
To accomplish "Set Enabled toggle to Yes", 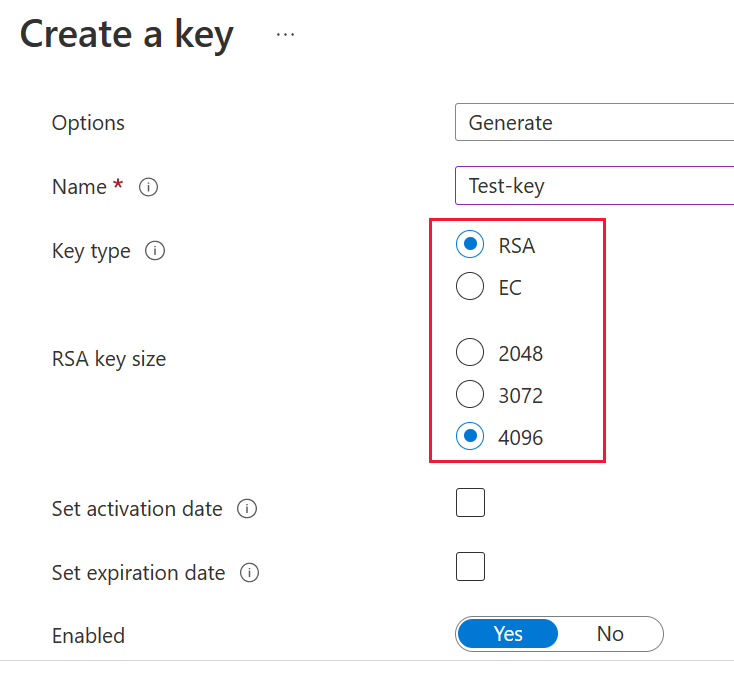I will (508, 634).
